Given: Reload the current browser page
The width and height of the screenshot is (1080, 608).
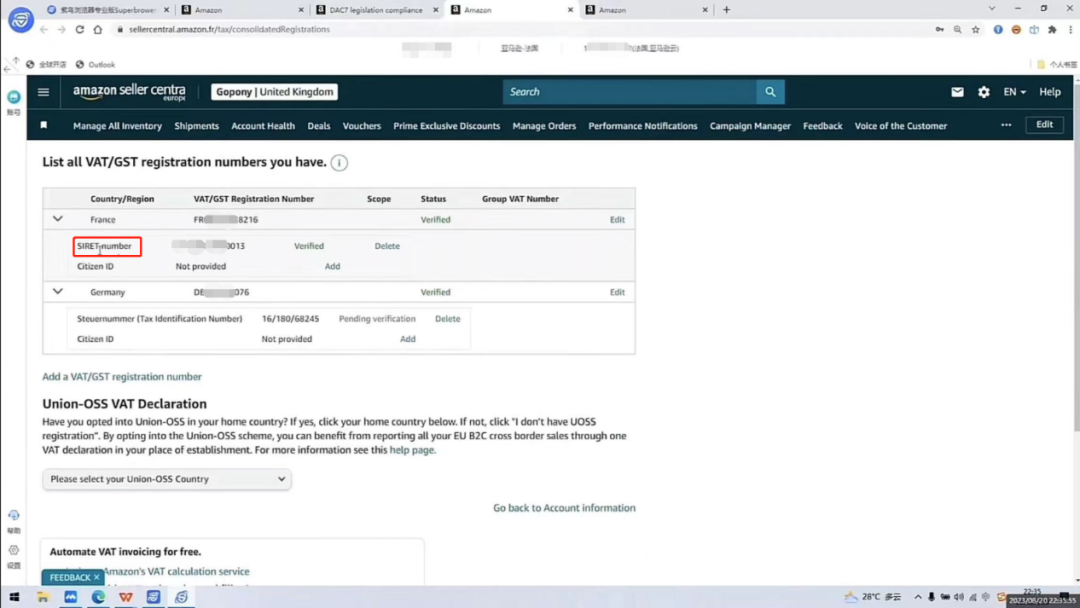Looking at the screenshot, I should (x=79, y=30).
